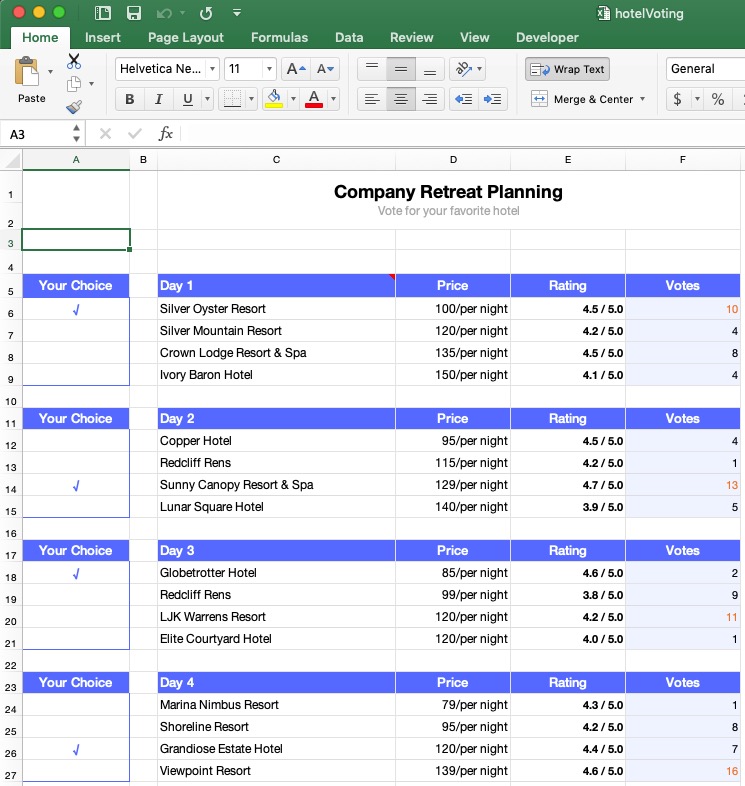
Task: Click the Increase Indent icon
Action: tap(492, 99)
